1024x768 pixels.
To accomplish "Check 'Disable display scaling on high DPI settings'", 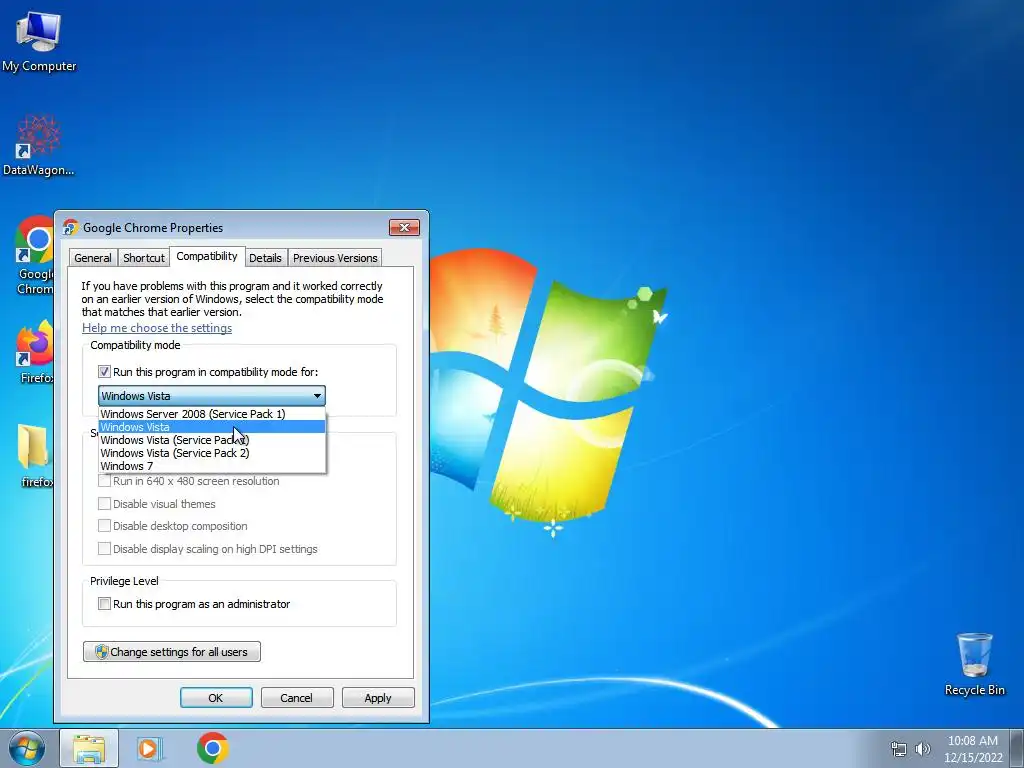I will tap(104, 549).
